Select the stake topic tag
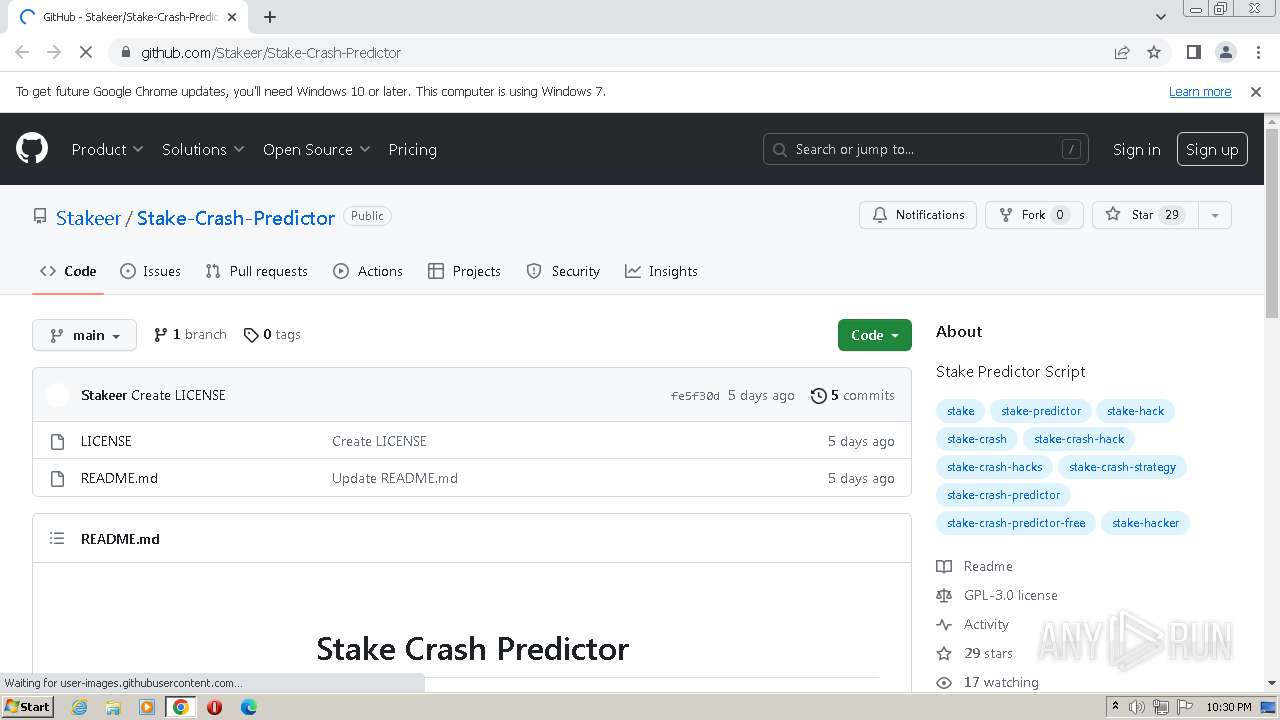 960,411
